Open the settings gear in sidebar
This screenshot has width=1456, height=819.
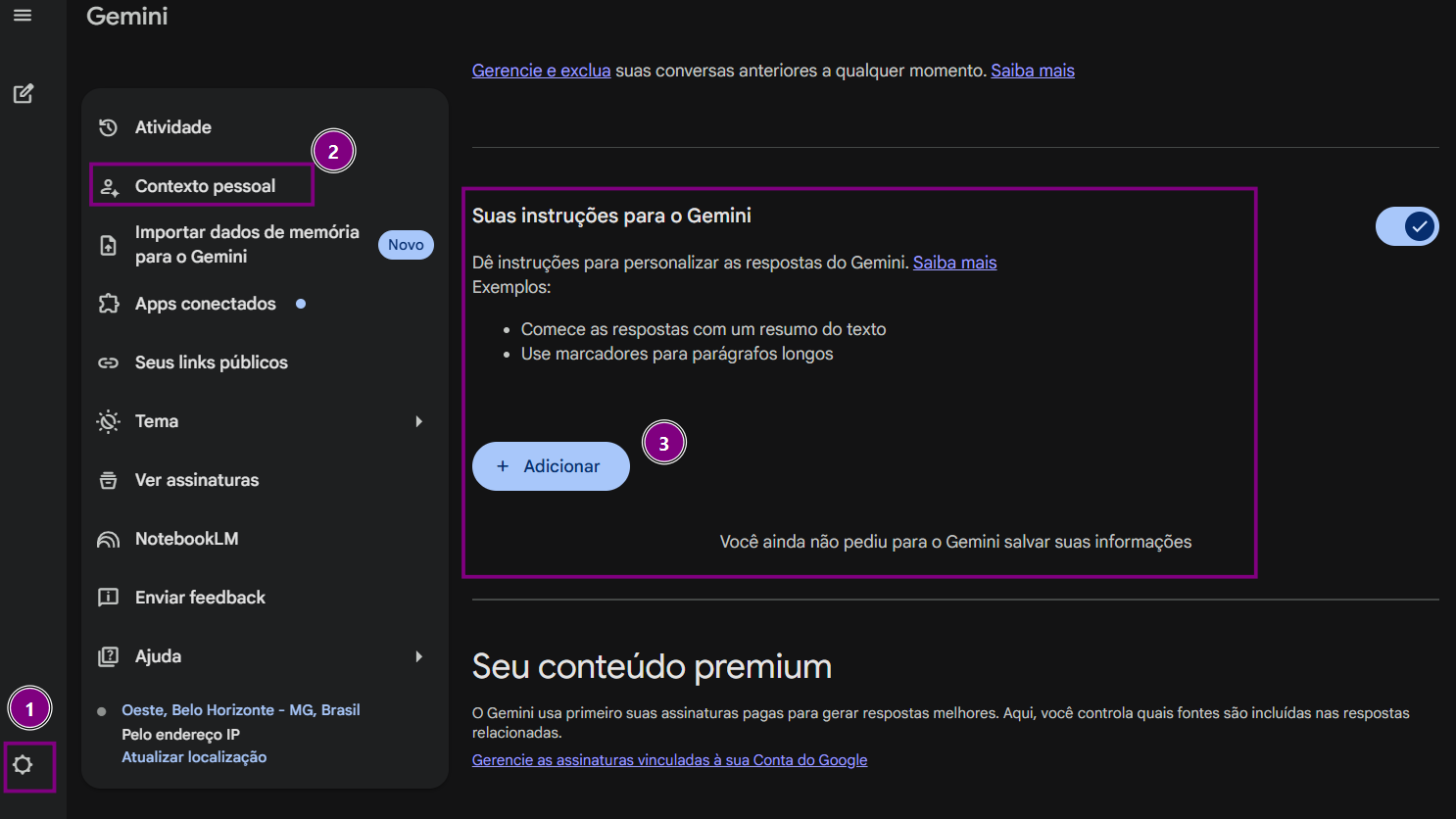pyautogui.click(x=24, y=767)
